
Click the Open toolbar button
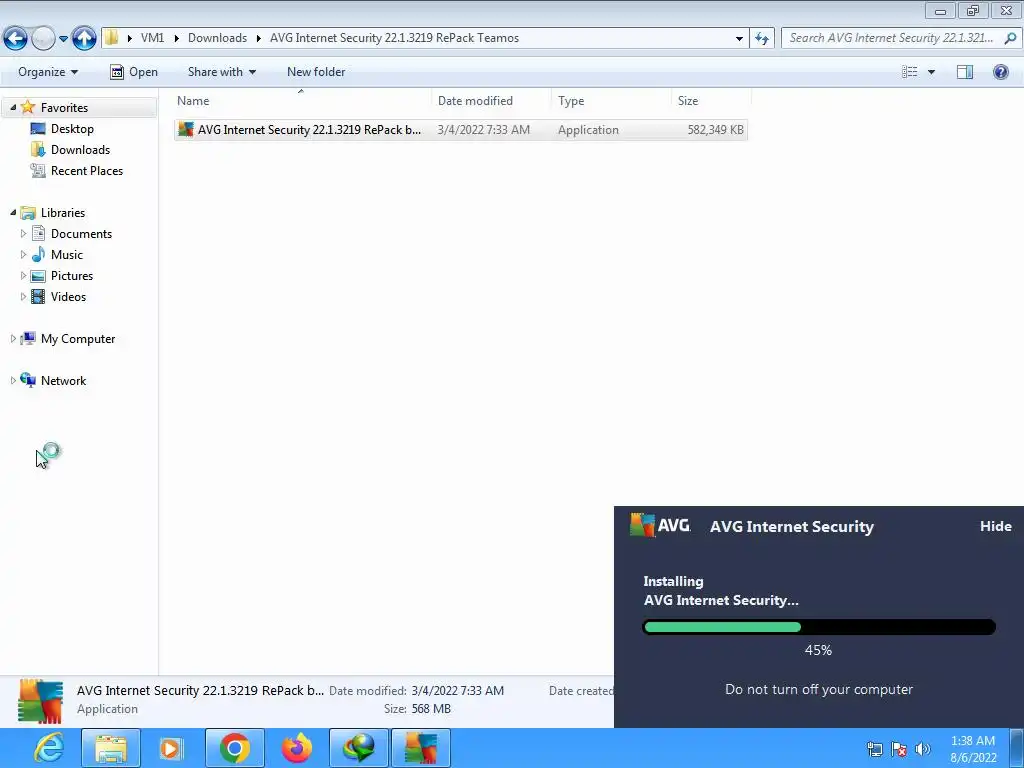[x=134, y=72]
